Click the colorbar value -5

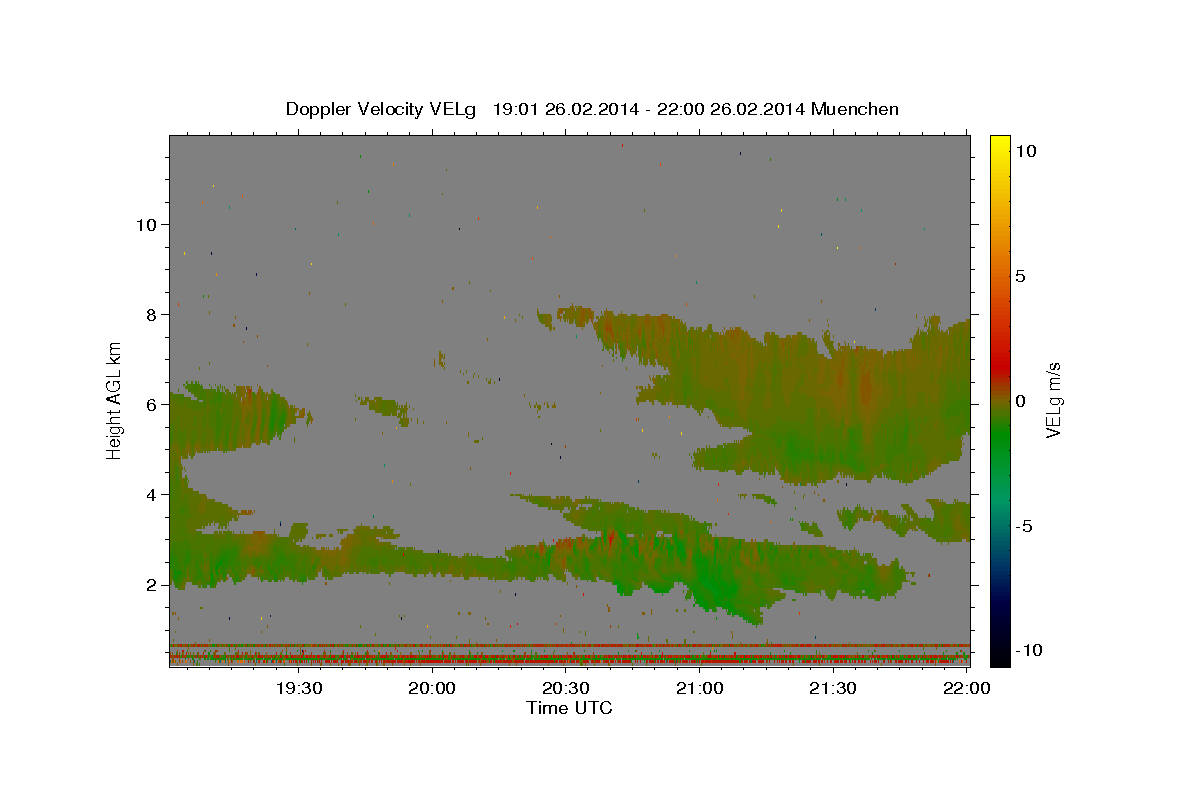pyautogui.click(x=1024, y=526)
